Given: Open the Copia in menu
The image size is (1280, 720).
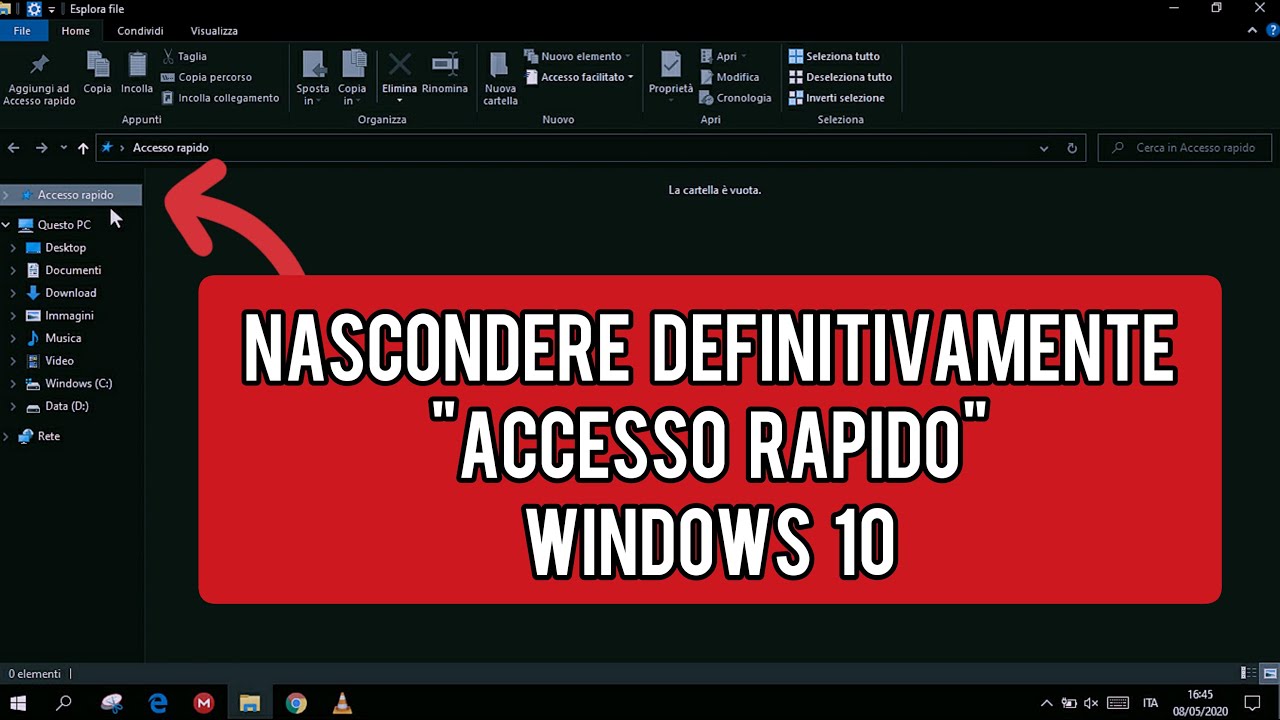Looking at the screenshot, I should (x=352, y=79).
